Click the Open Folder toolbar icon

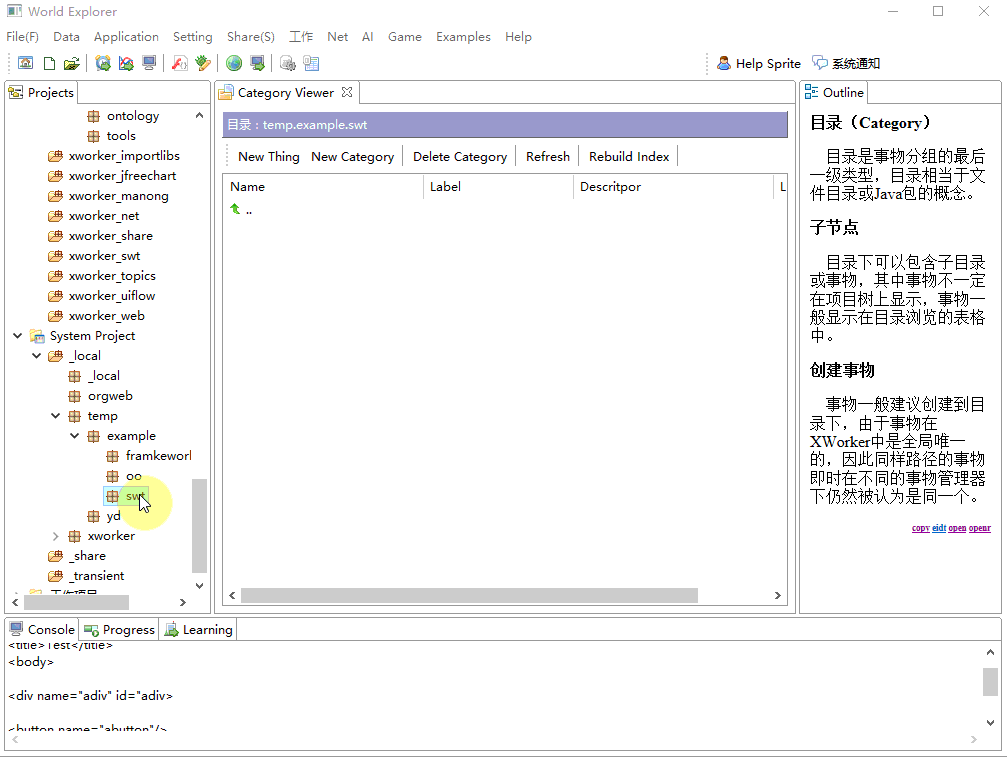point(70,62)
